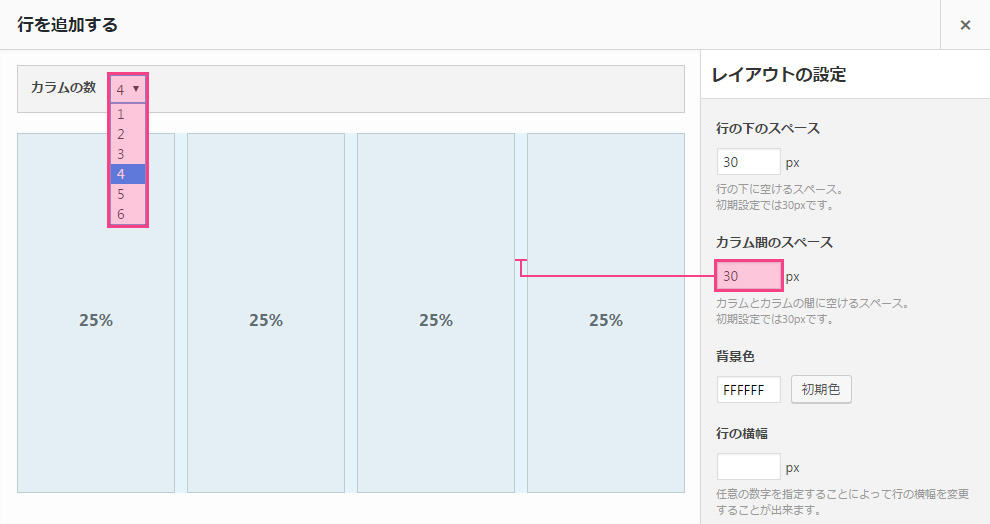Image resolution: width=990 pixels, height=524 pixels.
Task: Close the add row dialog
Action: tap(965, 25)
